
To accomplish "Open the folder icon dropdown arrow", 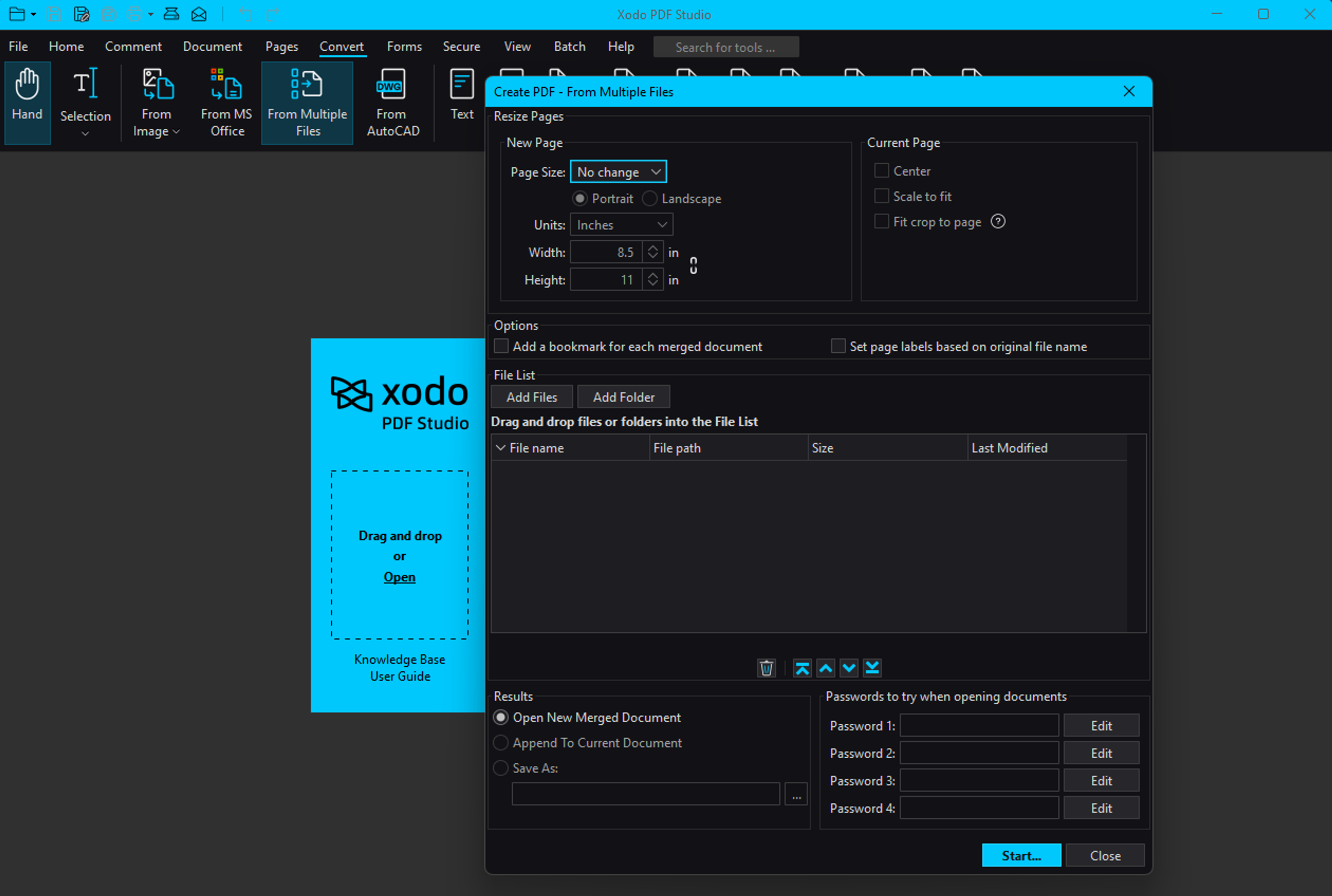I will pos(34,14).
